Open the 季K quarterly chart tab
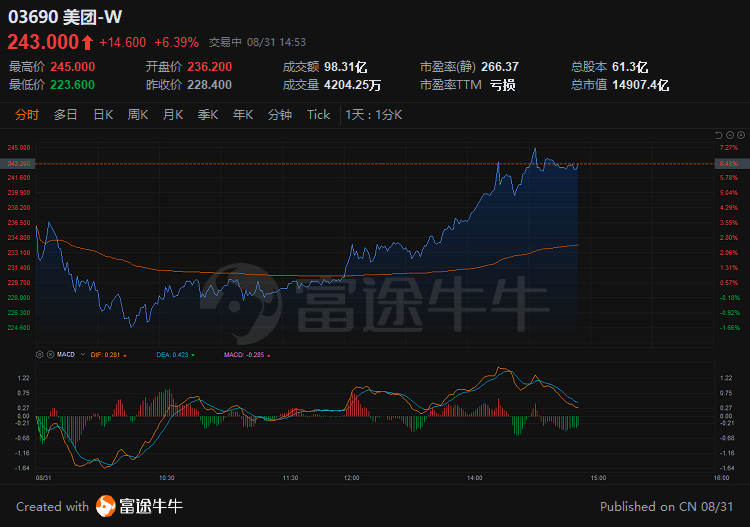Viewport: 750px width, 527px height. point(208,115)
